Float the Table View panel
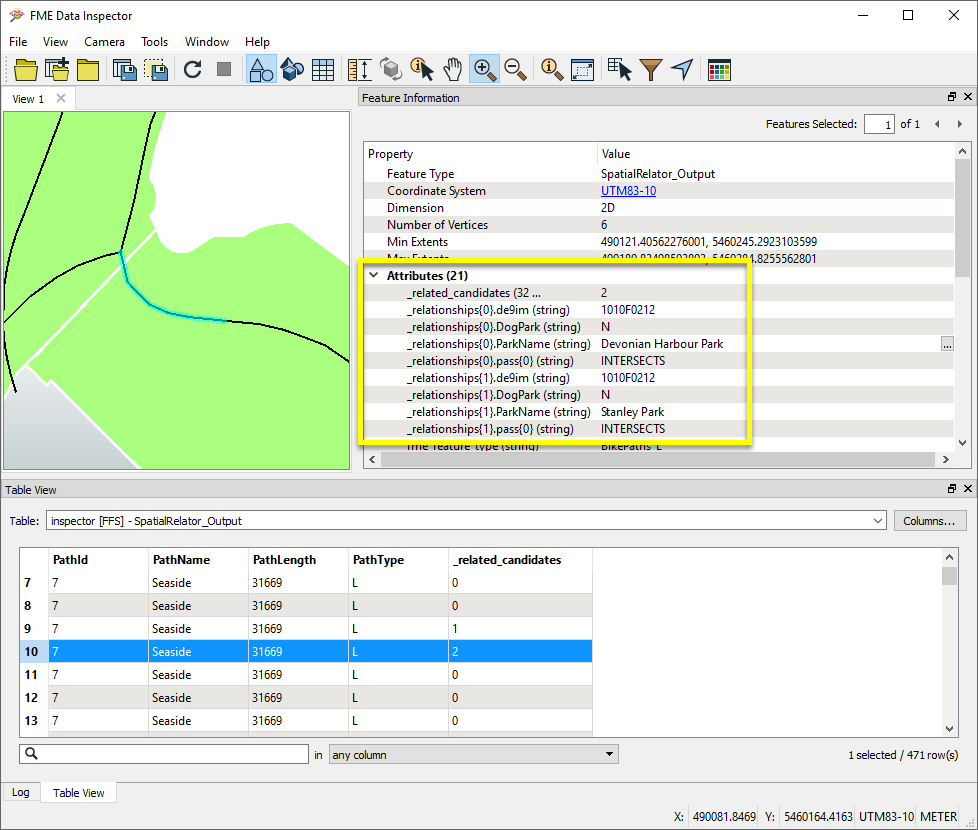 pos(952,489)
